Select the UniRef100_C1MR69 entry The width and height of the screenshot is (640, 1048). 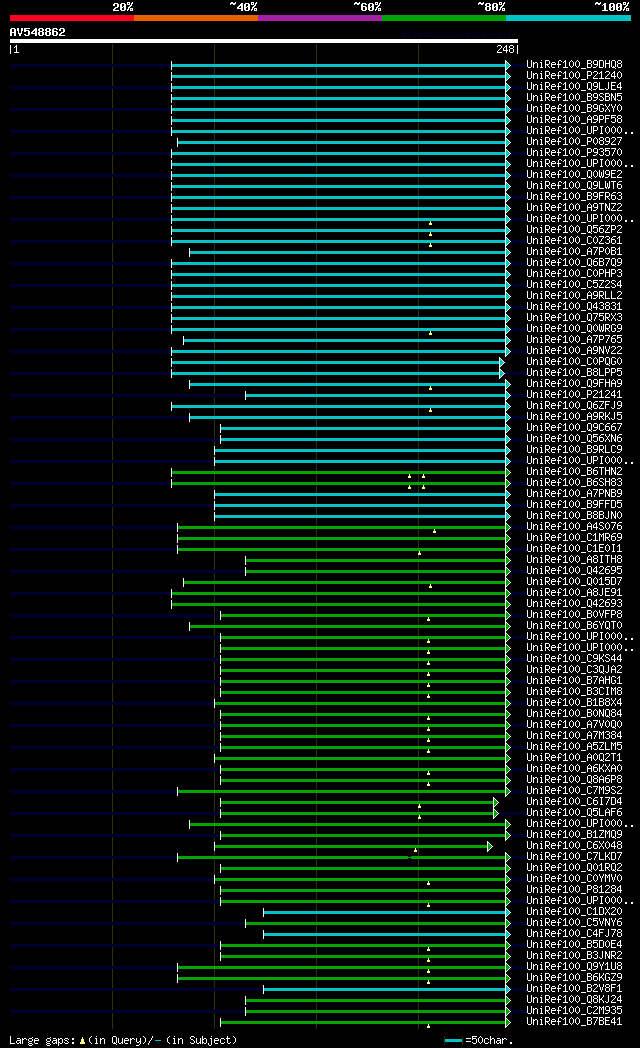tap(574, 537)
